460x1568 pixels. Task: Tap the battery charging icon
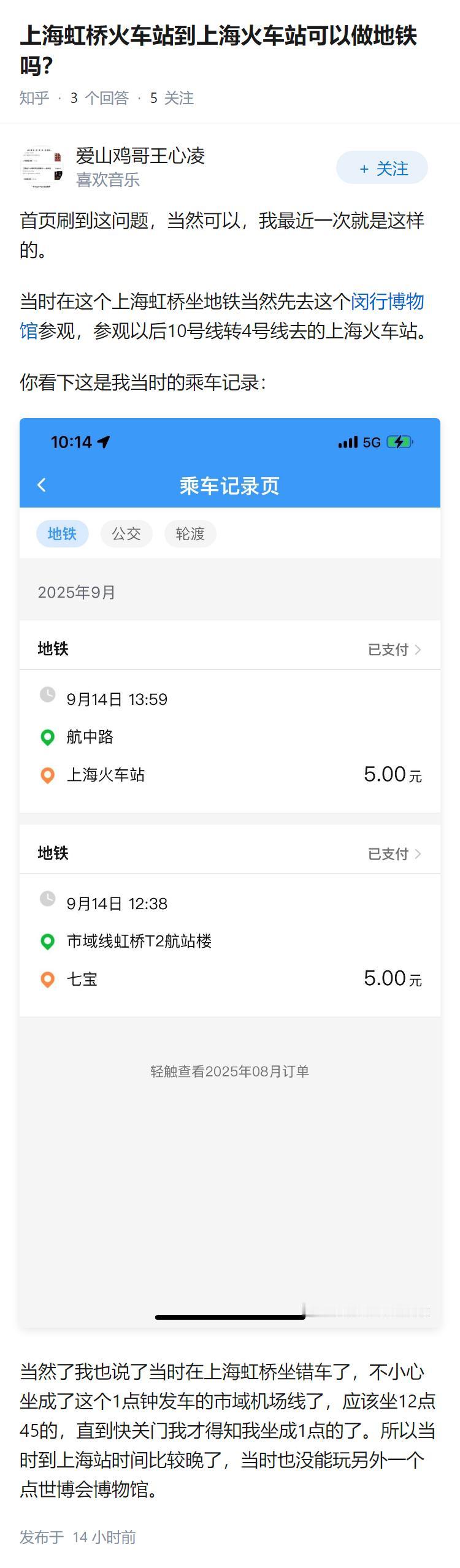399,442
